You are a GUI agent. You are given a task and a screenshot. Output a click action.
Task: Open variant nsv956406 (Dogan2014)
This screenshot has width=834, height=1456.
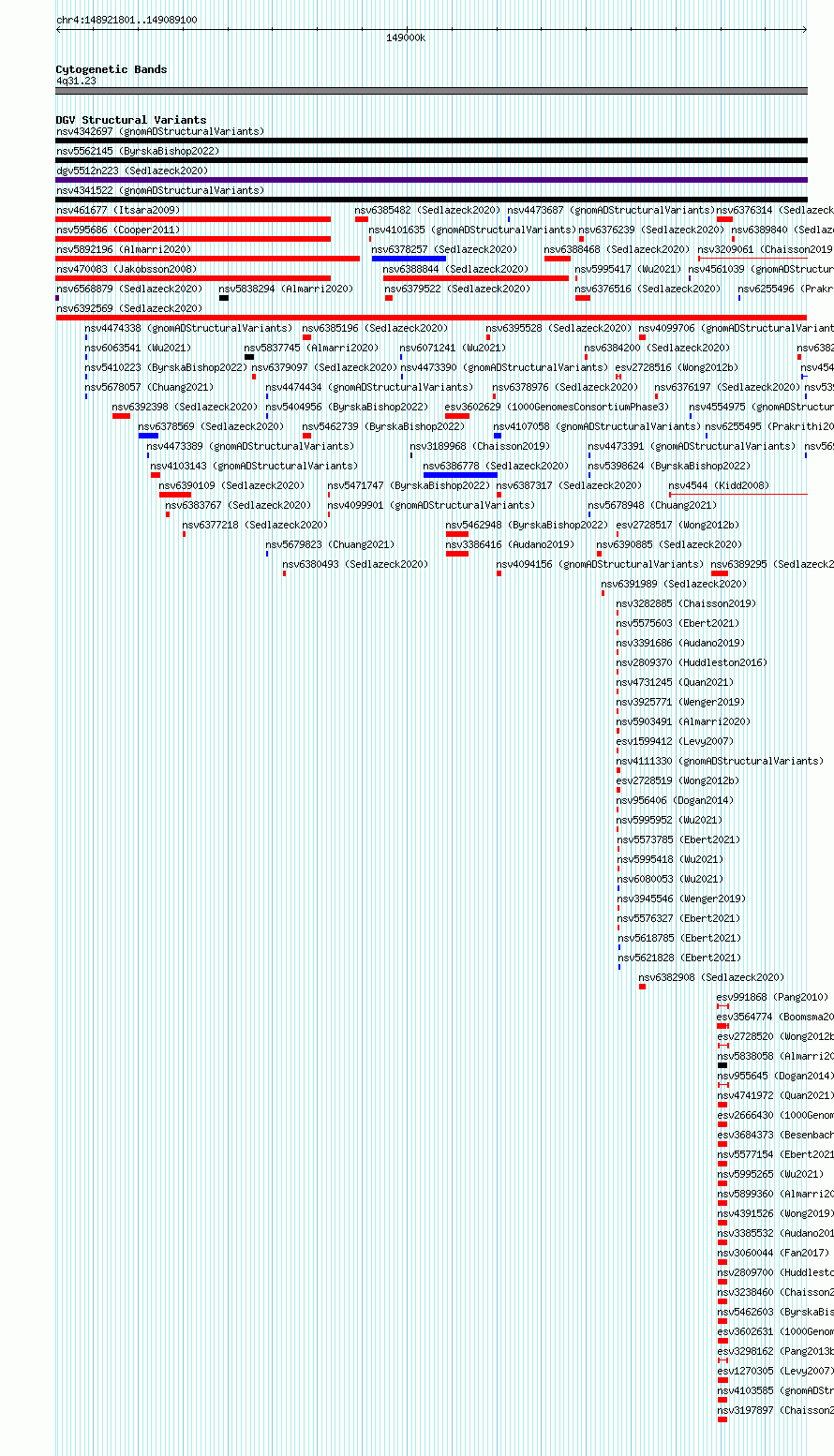pyautogui.click(x=675, y=800)
